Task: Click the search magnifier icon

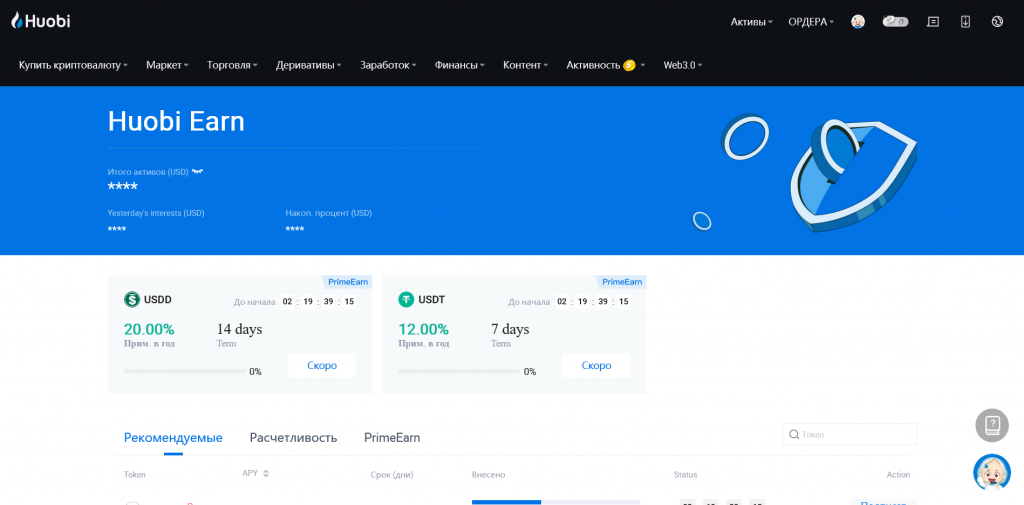Action: pyautogui.click(x=794, y=434)
